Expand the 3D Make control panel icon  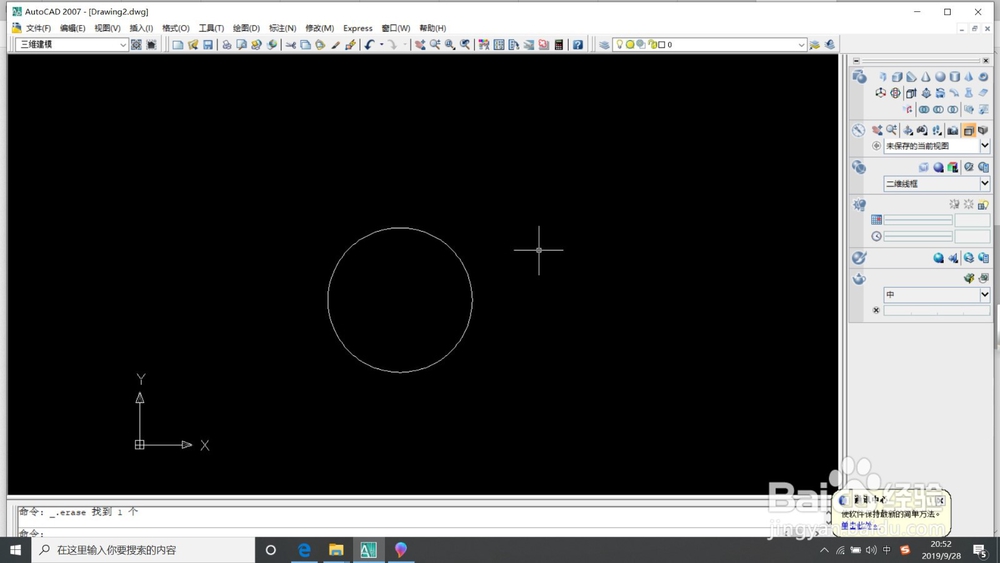pyautogui.click(x=859, y=77)
